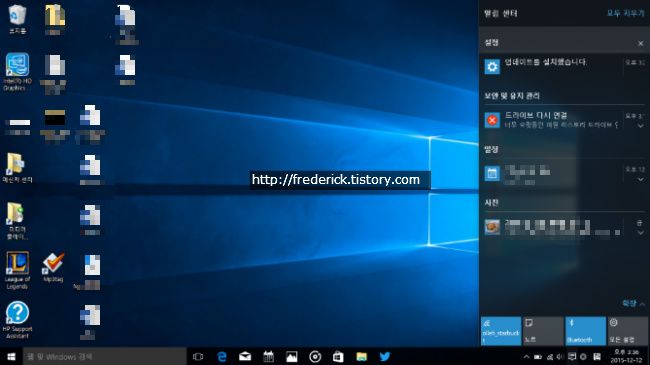
Task: Click the Windows search box on taskbar
Action: [104, 357]
